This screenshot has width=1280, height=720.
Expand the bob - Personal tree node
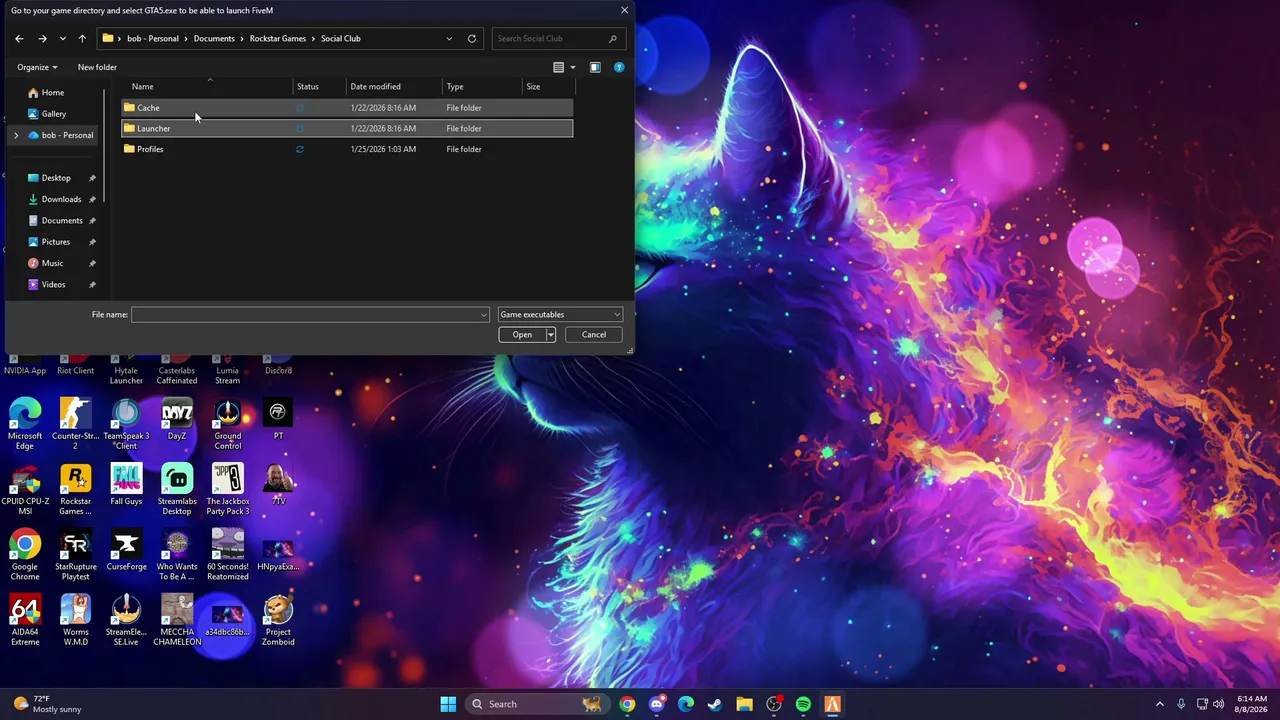[x=15, y=135]
